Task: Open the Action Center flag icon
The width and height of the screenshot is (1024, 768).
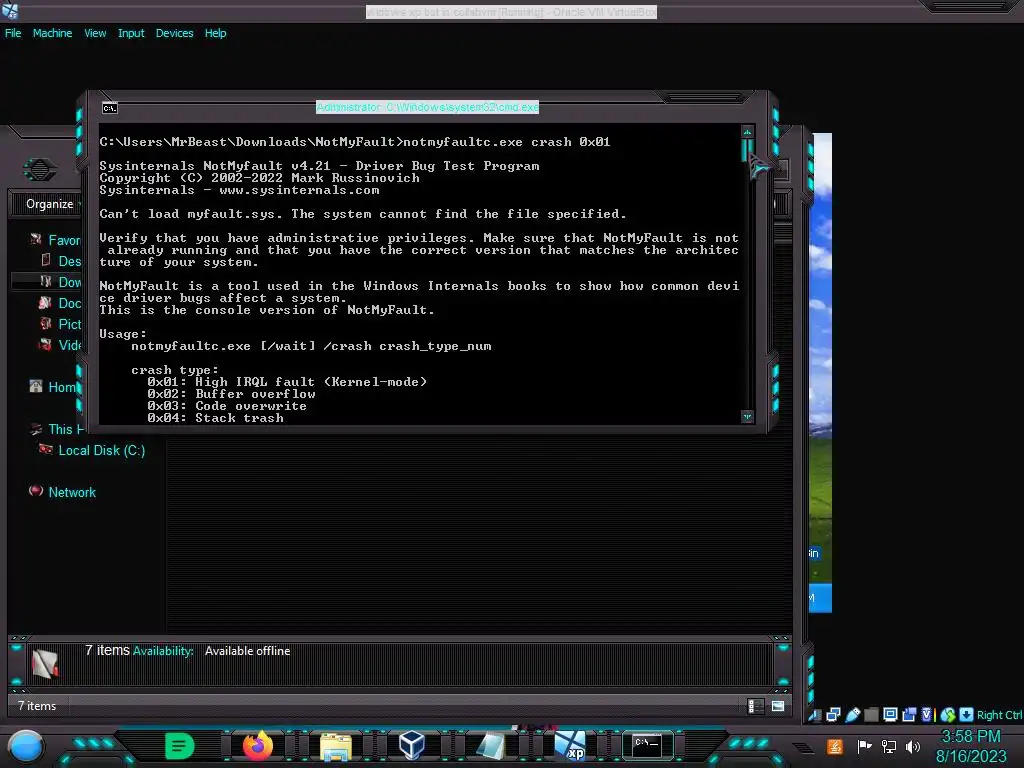Action: pyautogui.click(x=864, y=746)
